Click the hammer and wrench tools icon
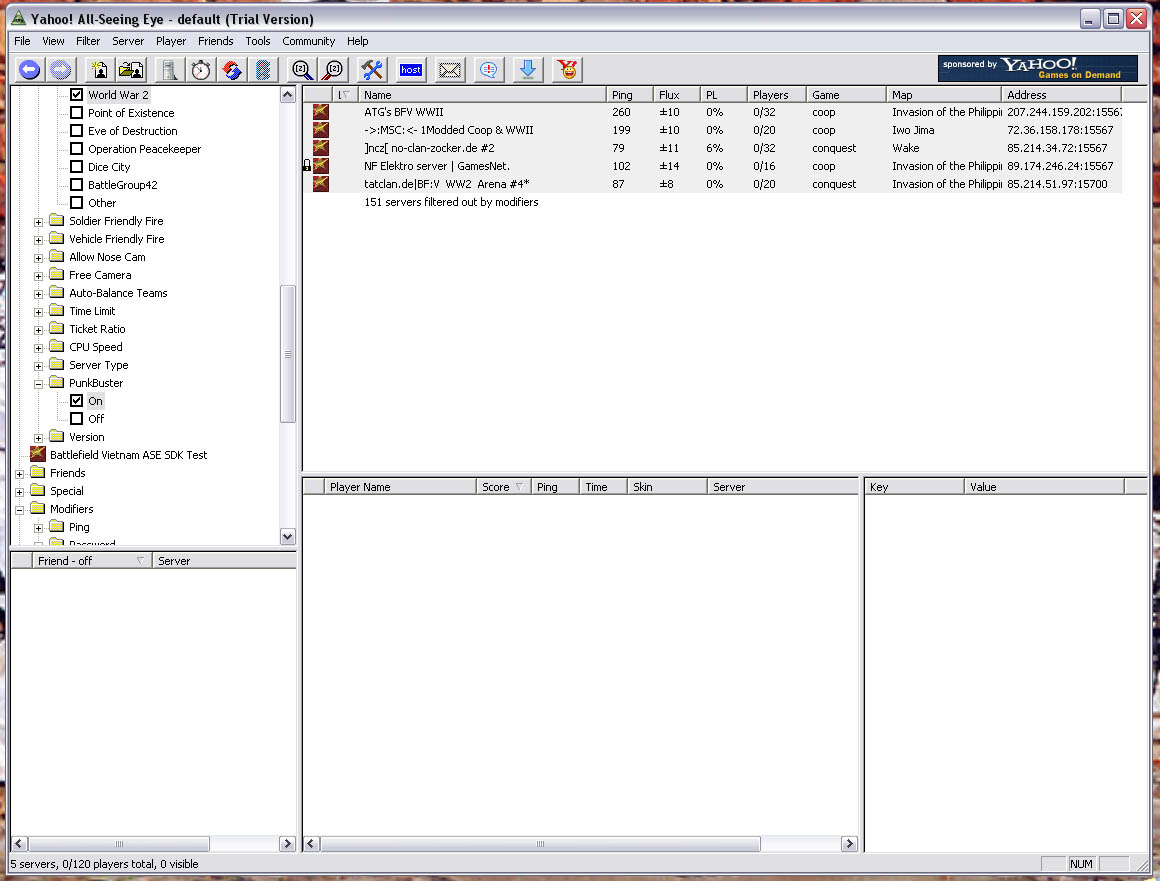 click(372, 69)
